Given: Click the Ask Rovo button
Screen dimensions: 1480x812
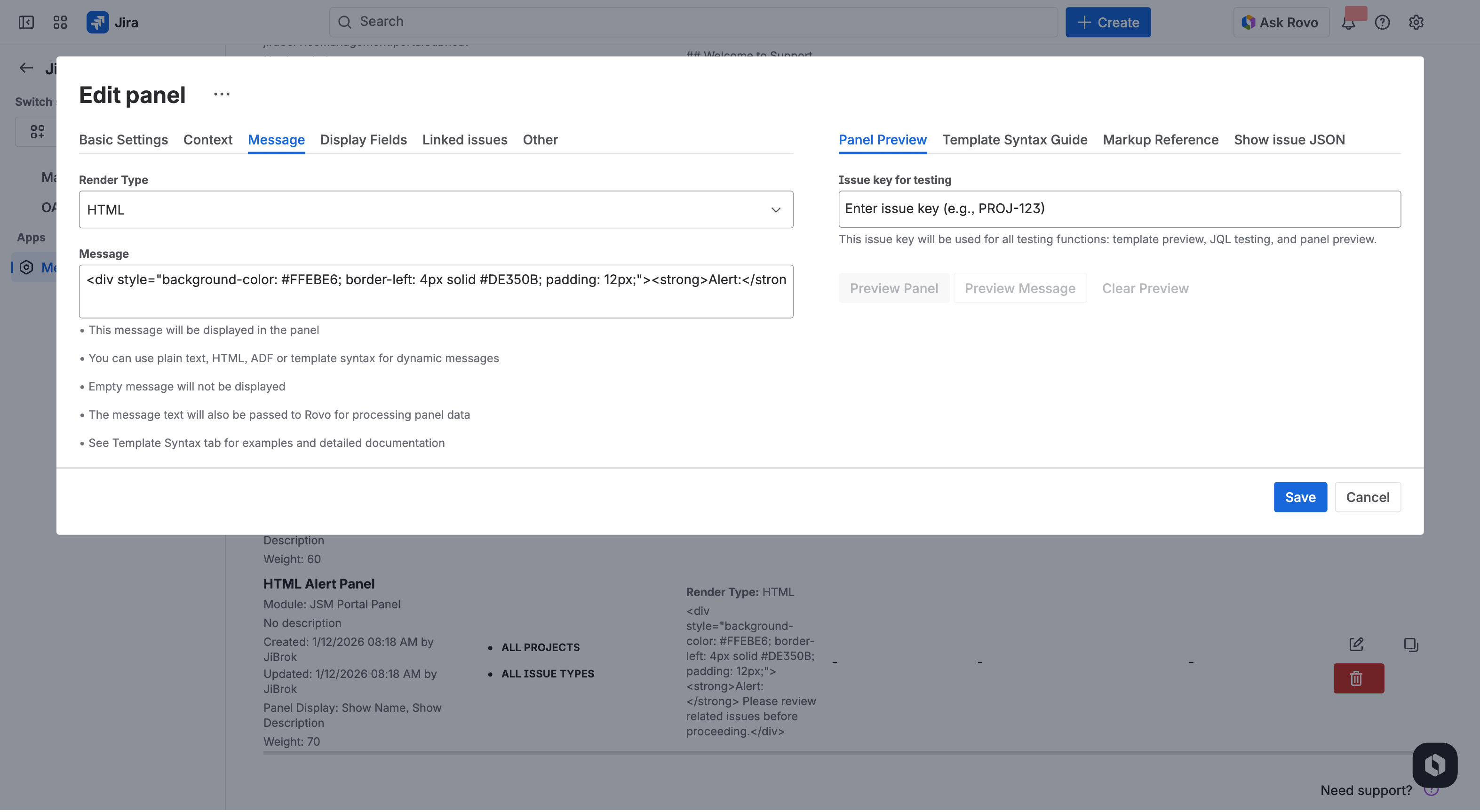Looking at the screenshot, I should pyautogui.click(x=1281, y=22).
